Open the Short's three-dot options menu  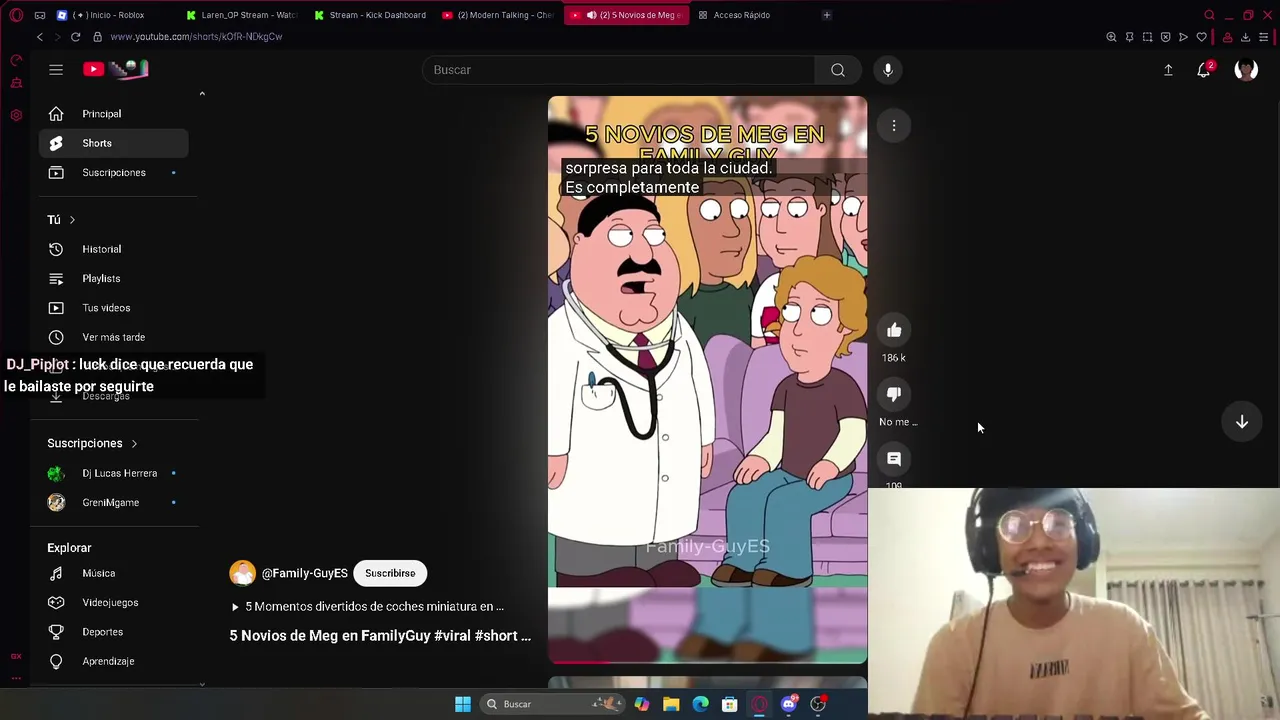[894, 125]
